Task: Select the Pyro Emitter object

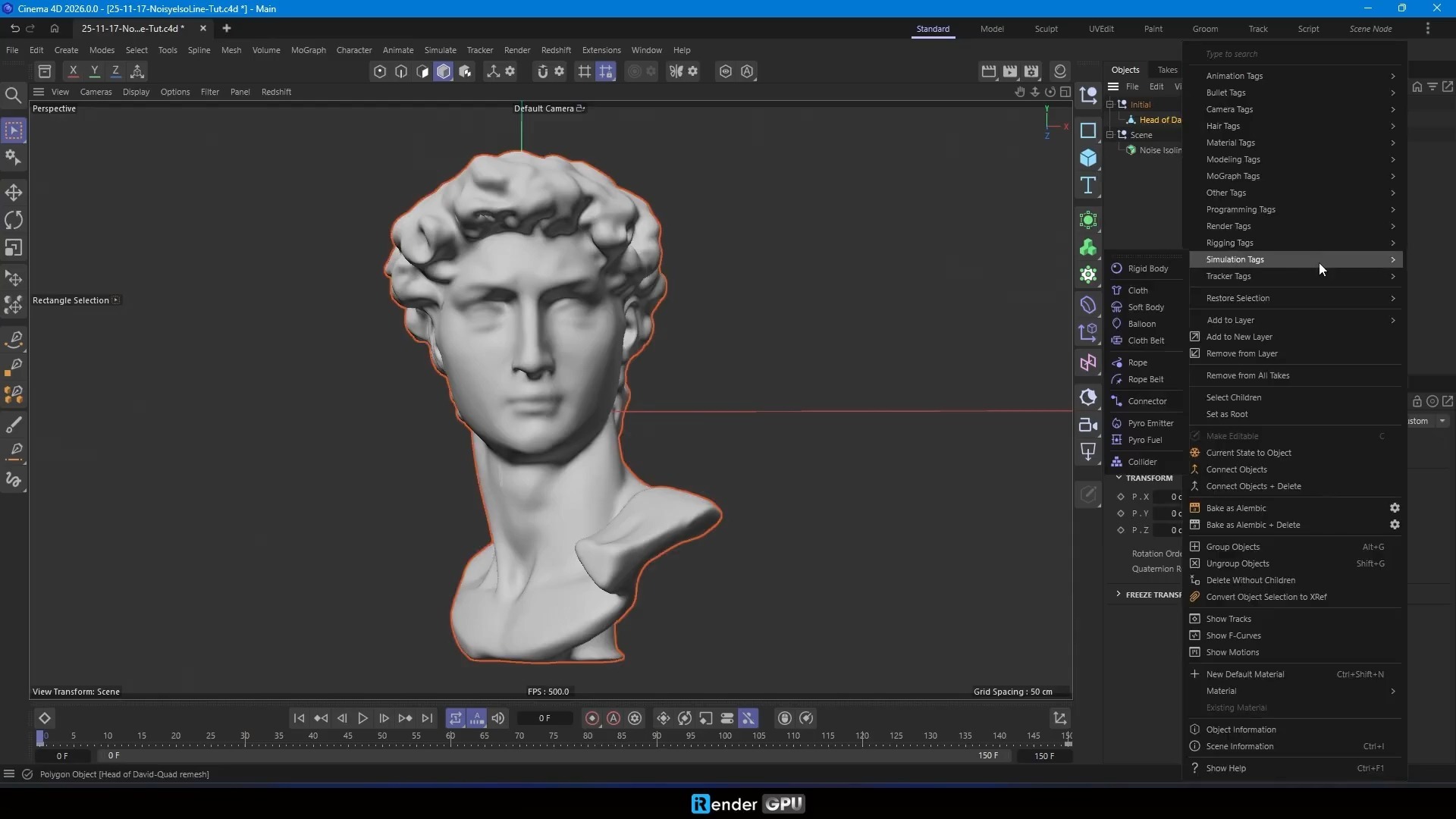Action: pos(1150,423)
